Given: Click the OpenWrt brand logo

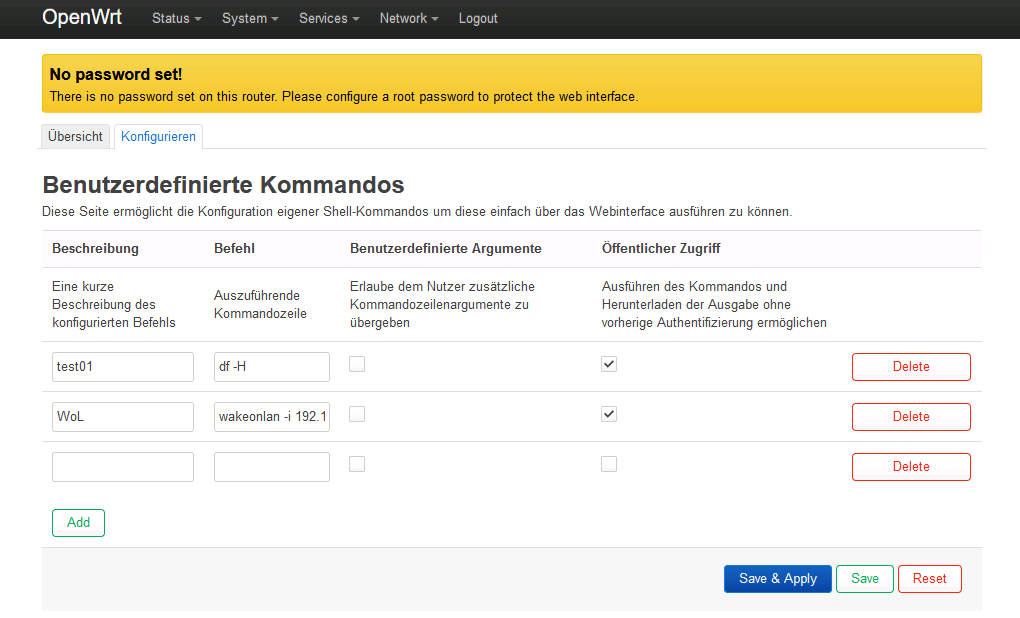Looking at the screenshot, I should pos(82,18).
